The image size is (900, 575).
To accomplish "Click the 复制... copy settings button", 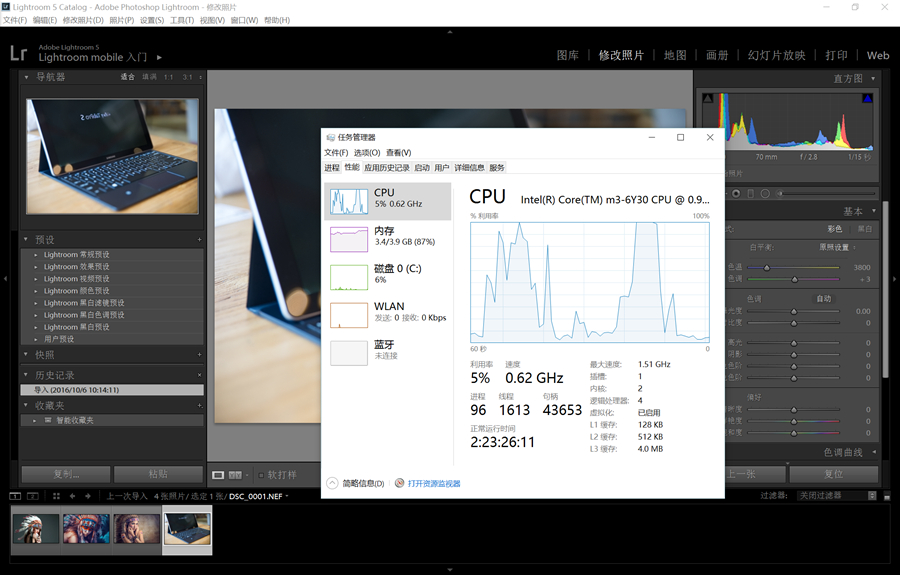I will [x=66, y=474].
